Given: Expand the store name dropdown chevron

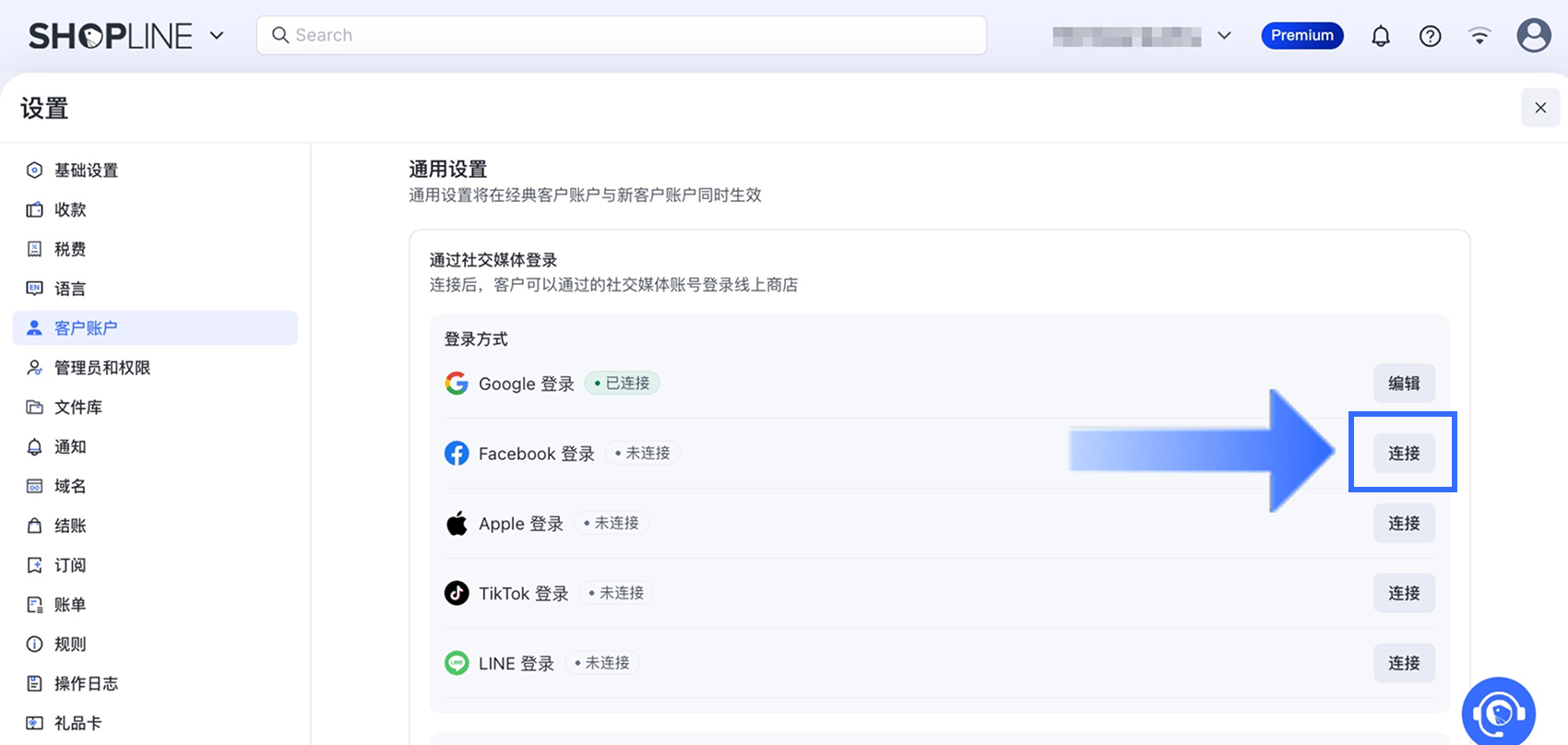Looking at the screenshot, I should [1224, 36].
